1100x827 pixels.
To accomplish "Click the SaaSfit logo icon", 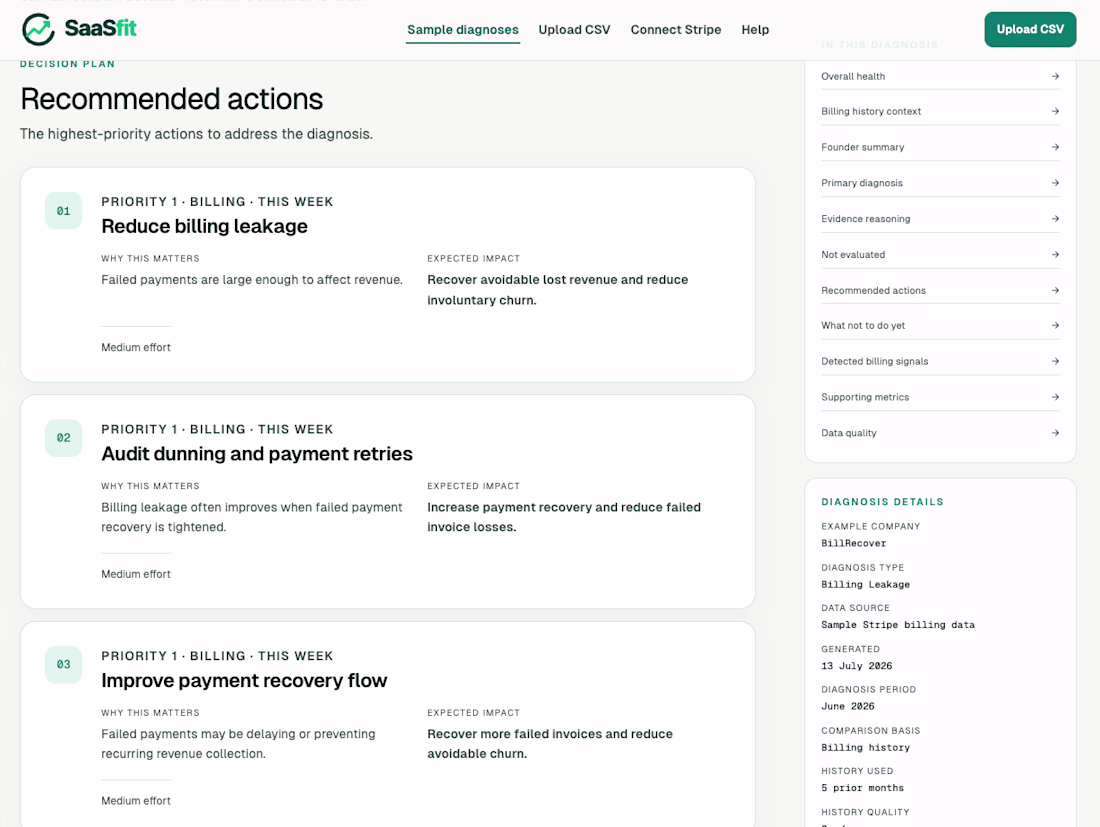I will pyautogui.click(x=38, y=29).
